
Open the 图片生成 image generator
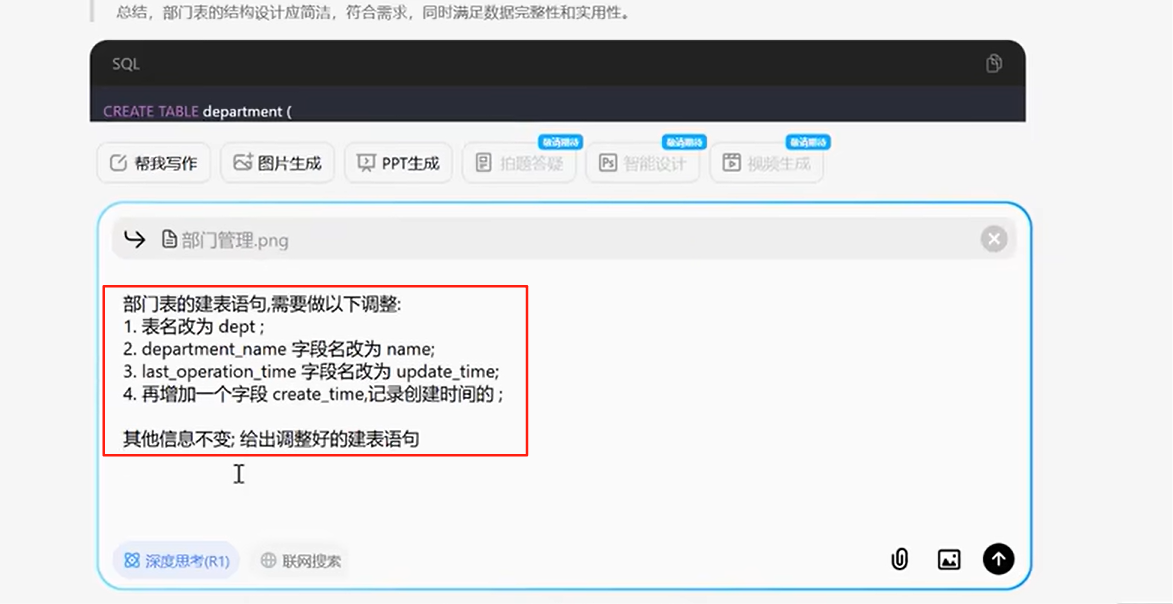click(x=277, y=163)
